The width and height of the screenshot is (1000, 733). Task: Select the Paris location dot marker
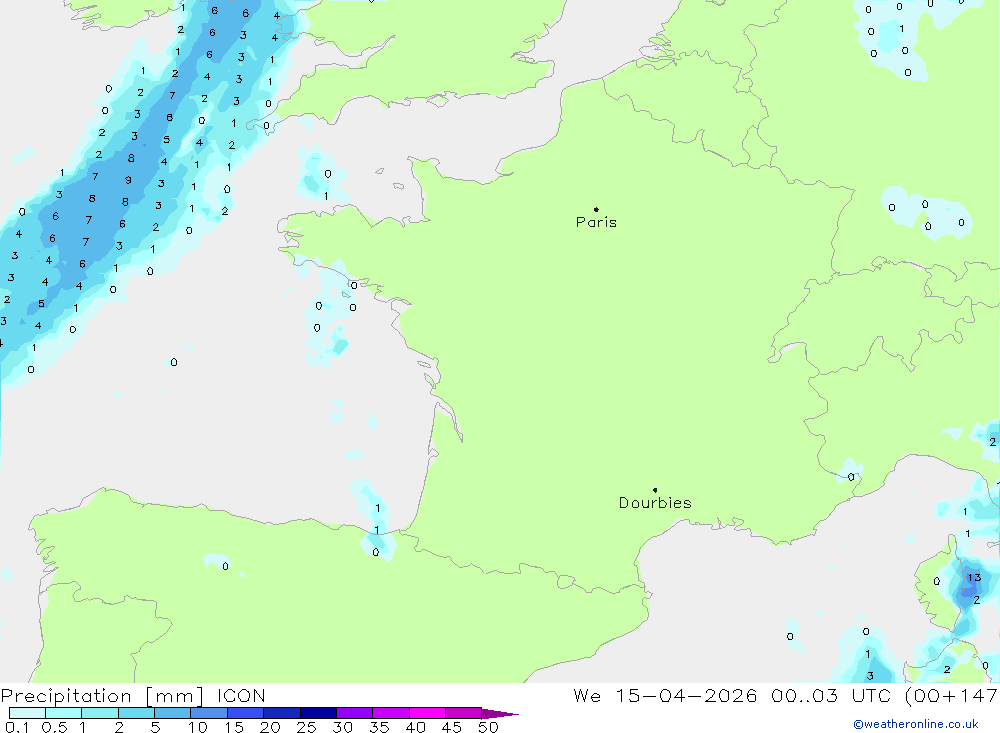coord(596,209)
